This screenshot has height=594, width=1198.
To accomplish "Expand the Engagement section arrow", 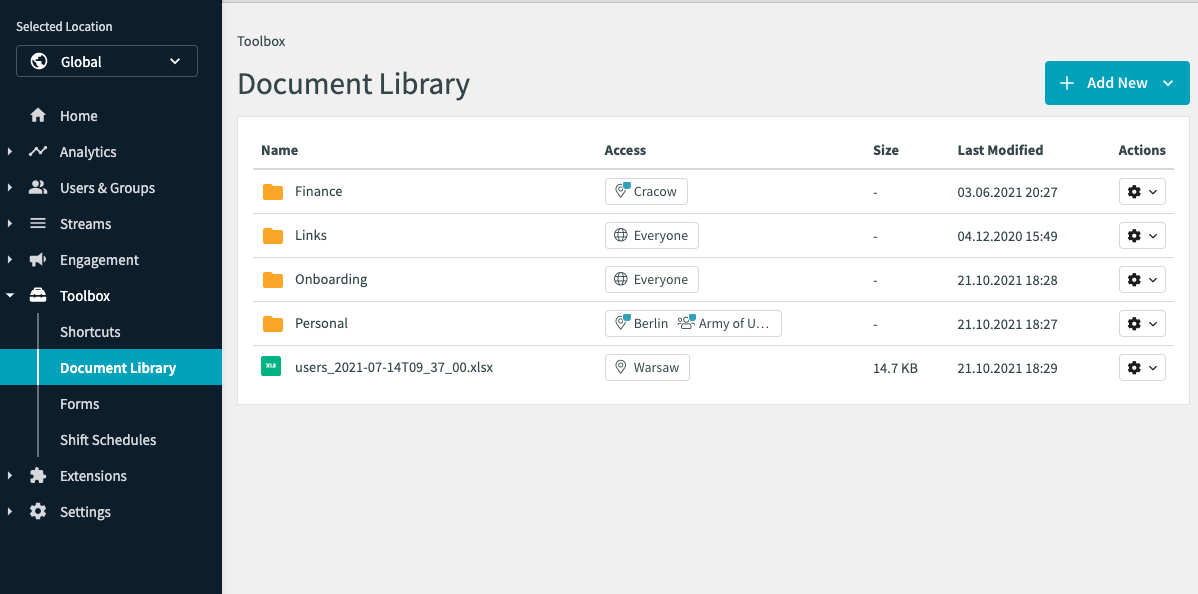I will 10,259.
